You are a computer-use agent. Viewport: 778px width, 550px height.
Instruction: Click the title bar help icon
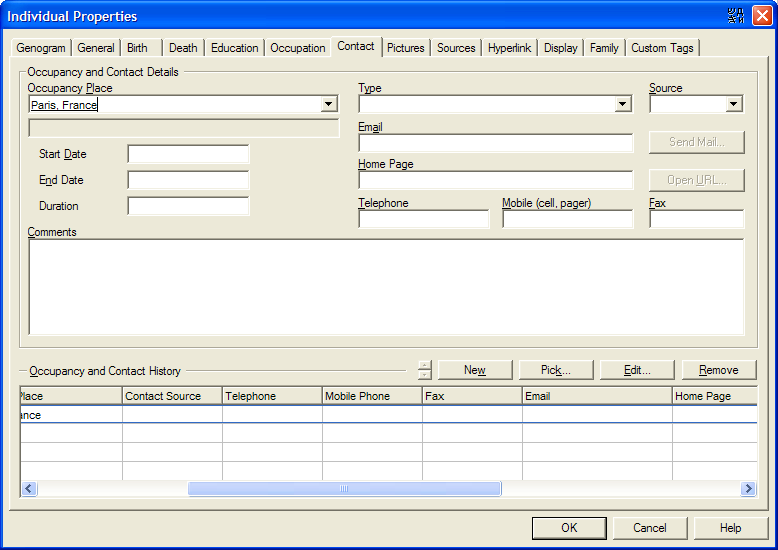737,16
